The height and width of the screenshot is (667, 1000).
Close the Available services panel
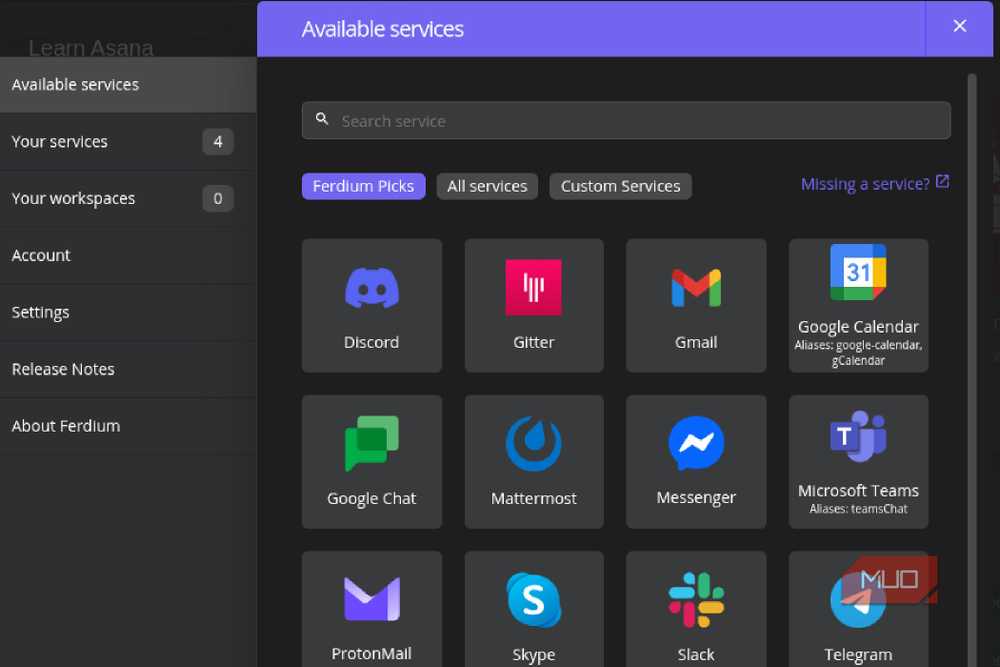[960, 26]
